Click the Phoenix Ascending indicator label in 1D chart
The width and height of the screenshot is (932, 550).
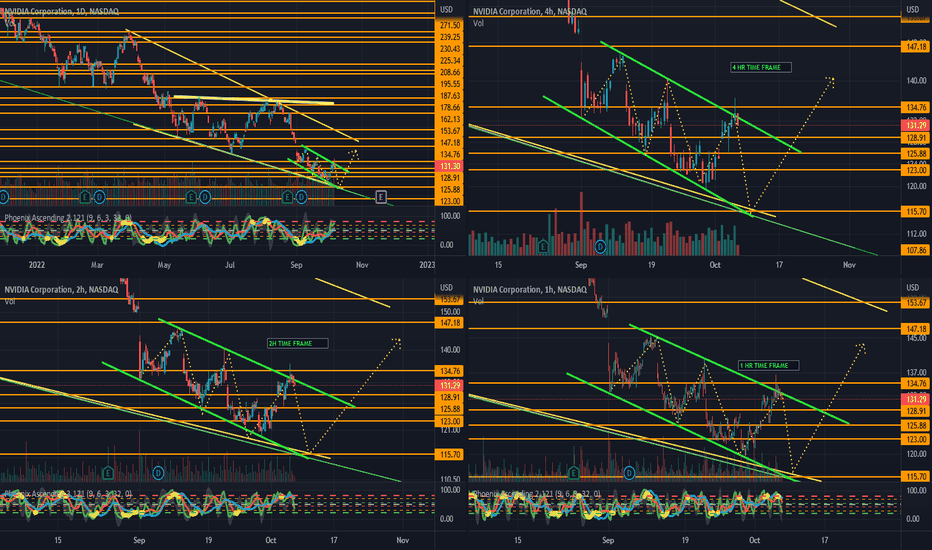68,218
